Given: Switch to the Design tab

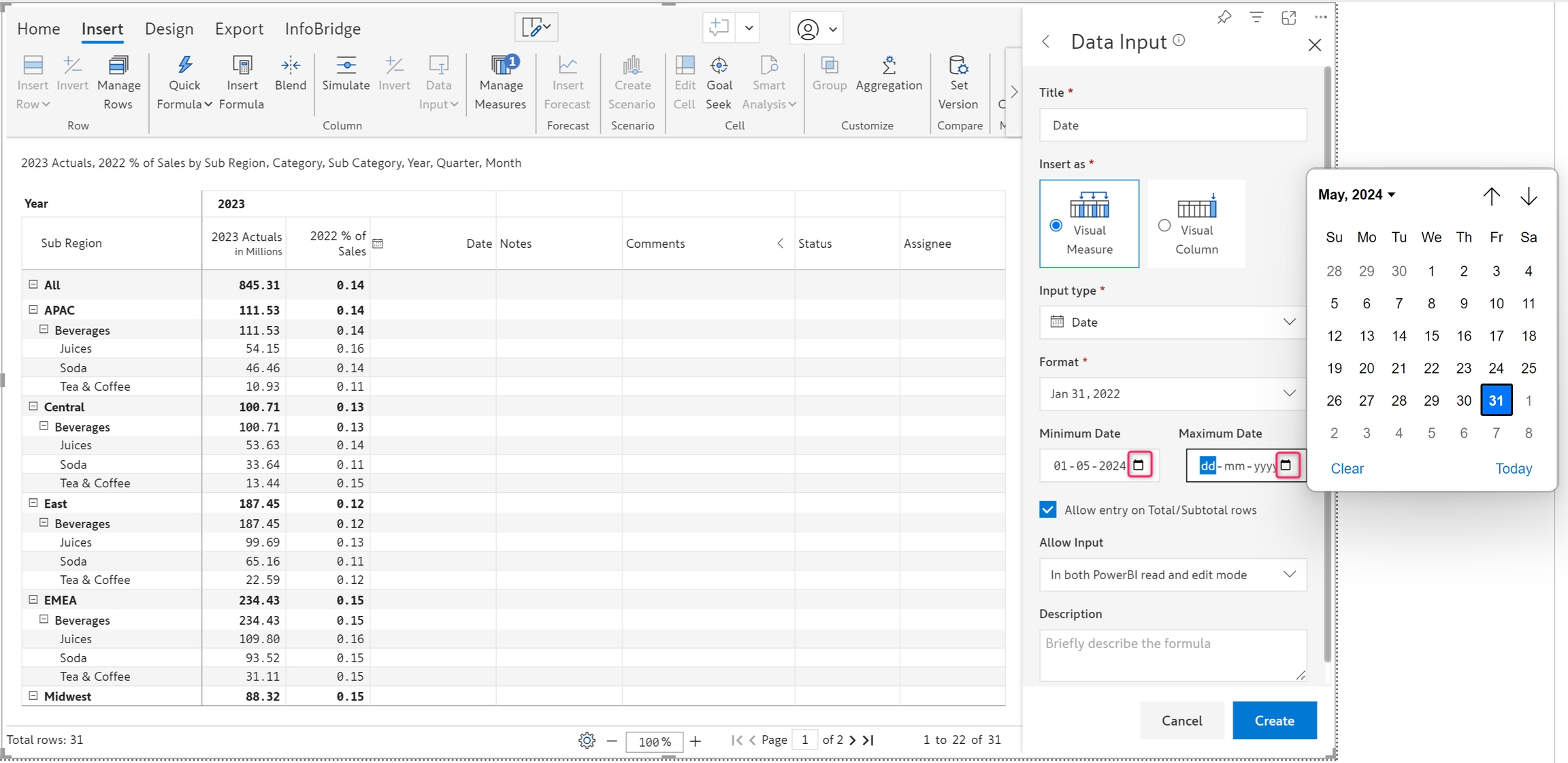Looking at the screenshot, I should click(x=169, y=29).
